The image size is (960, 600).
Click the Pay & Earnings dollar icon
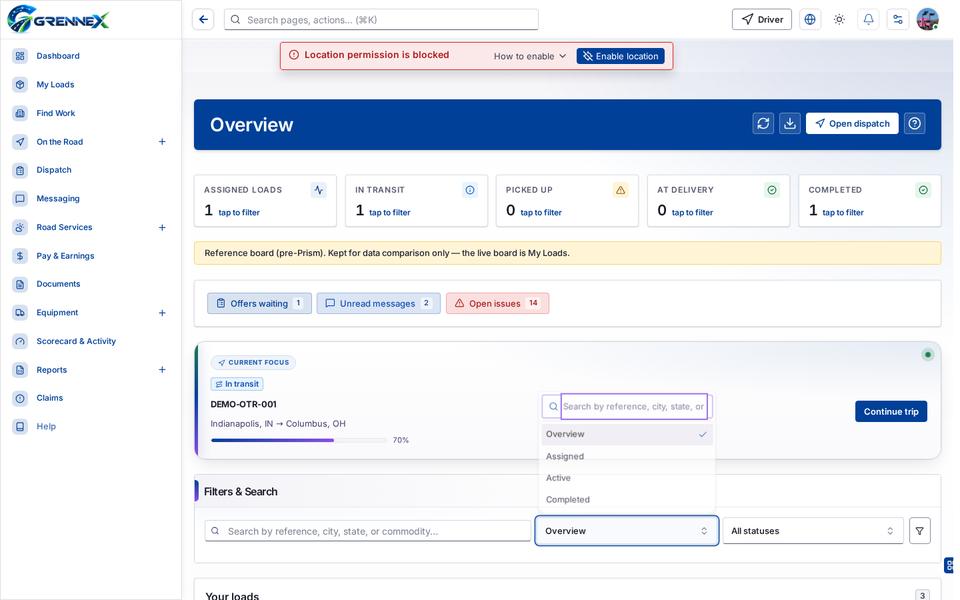tap(20, 255)
